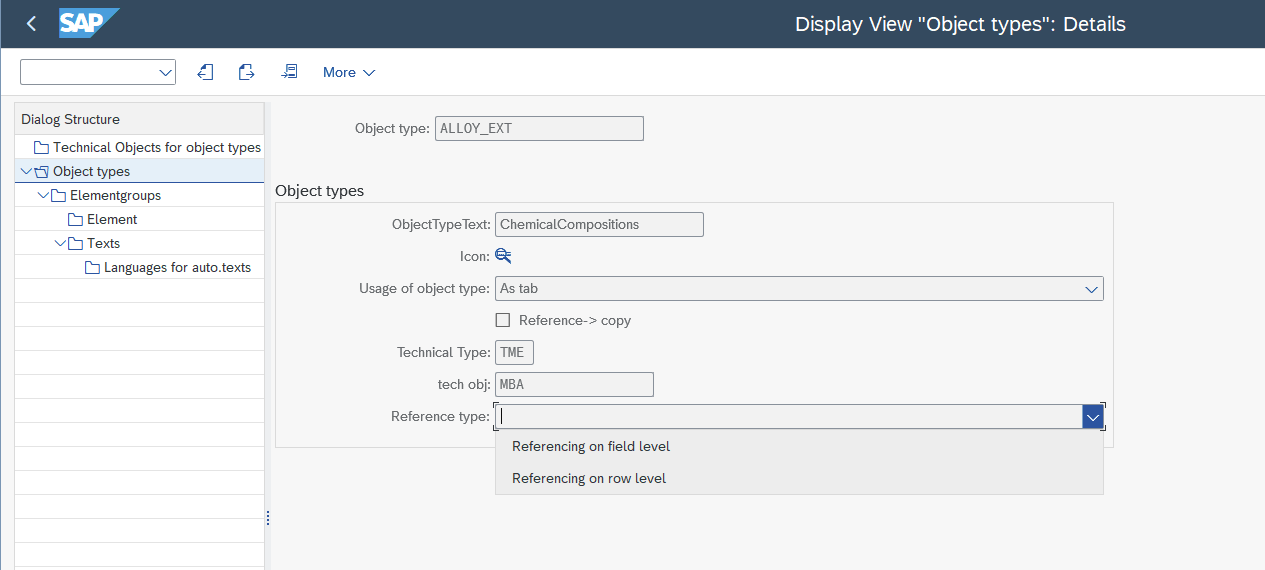This screenshot has width=1265, height=570.
Task: Click the other-entry selection toolbar icon
Action: pyautogui.click(x=289, y=72)
